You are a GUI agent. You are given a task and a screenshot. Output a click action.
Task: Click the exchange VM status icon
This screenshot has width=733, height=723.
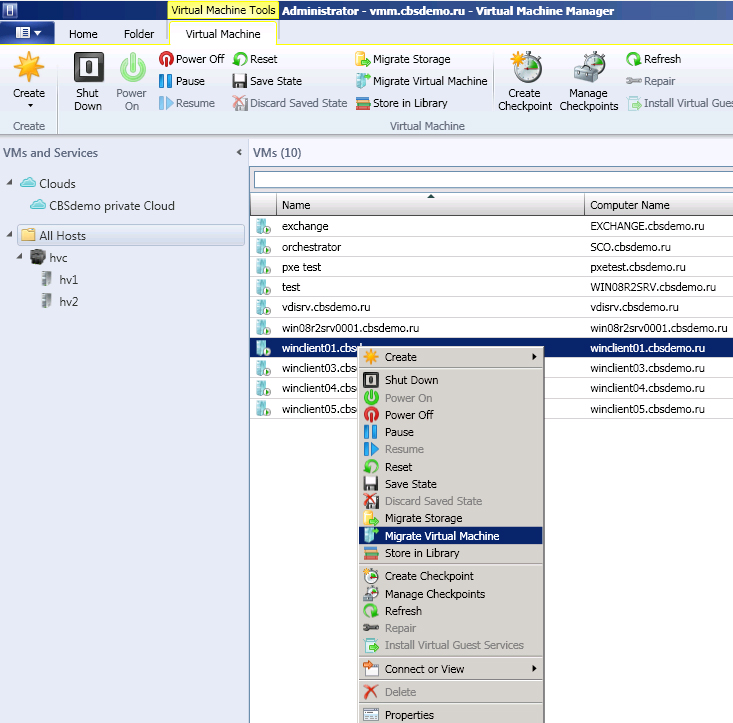pyautogui.click(x=263, y=226)
